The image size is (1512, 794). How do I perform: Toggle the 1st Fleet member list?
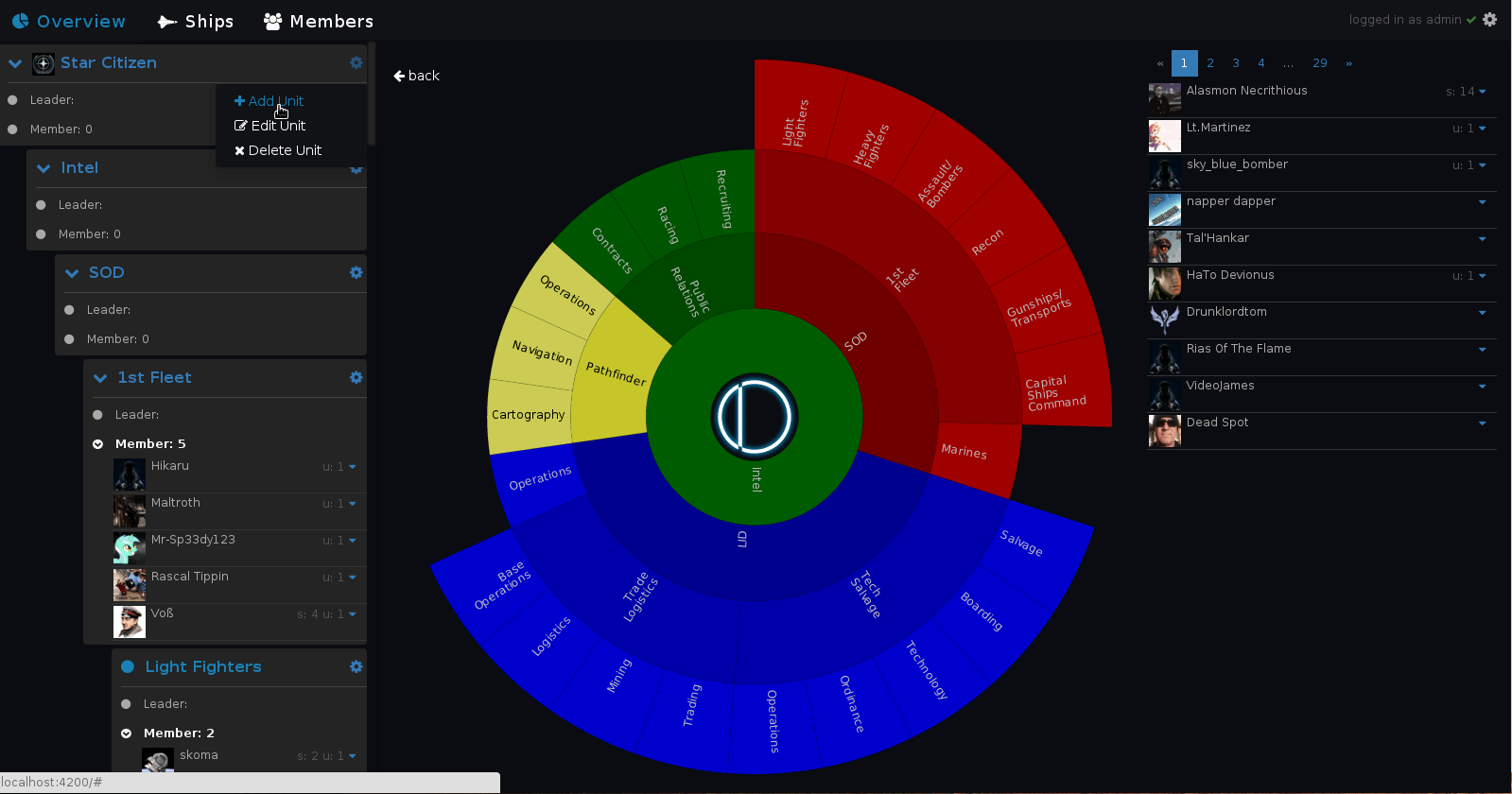(x=98, y=444)
